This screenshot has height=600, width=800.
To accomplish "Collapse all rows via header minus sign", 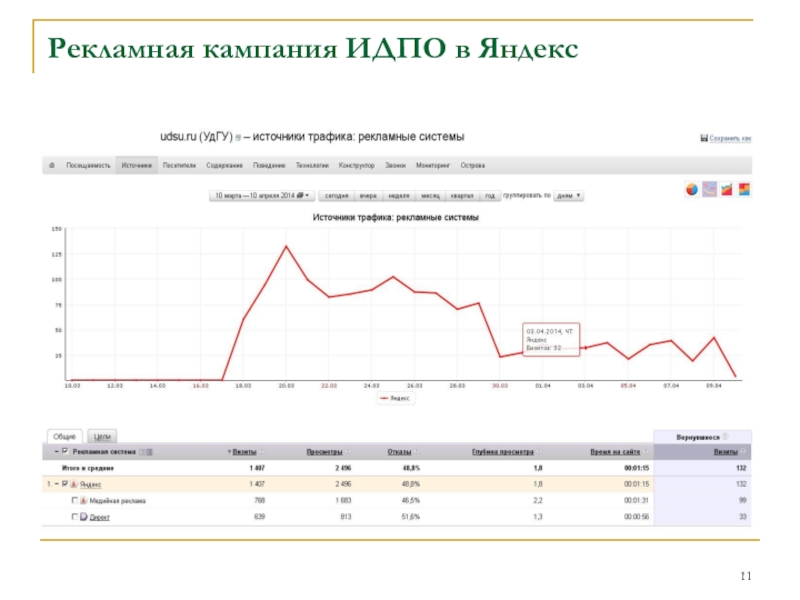I will (57, 452).
